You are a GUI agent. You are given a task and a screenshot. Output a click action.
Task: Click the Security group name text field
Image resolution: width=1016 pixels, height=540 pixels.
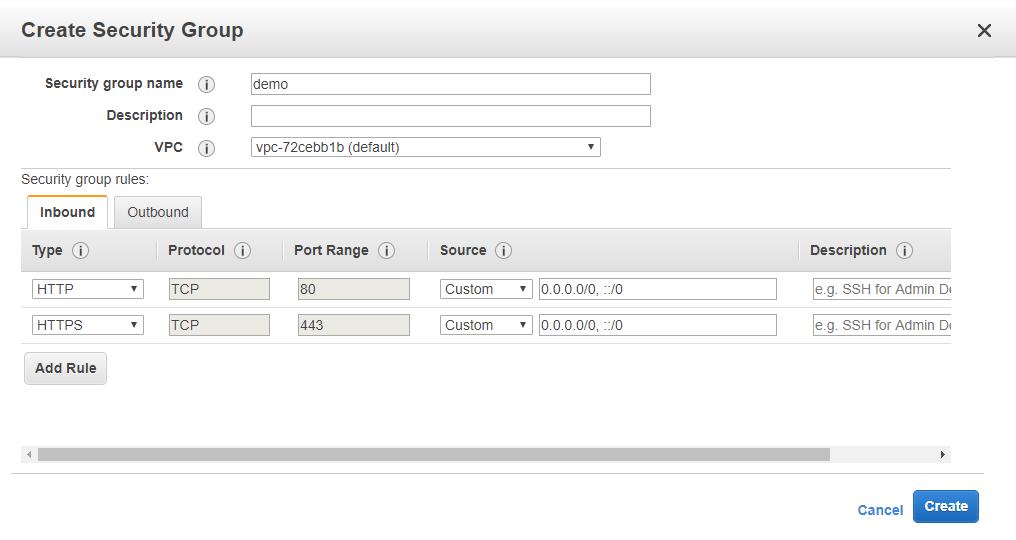pyautogui.click(x=450, y=84)
